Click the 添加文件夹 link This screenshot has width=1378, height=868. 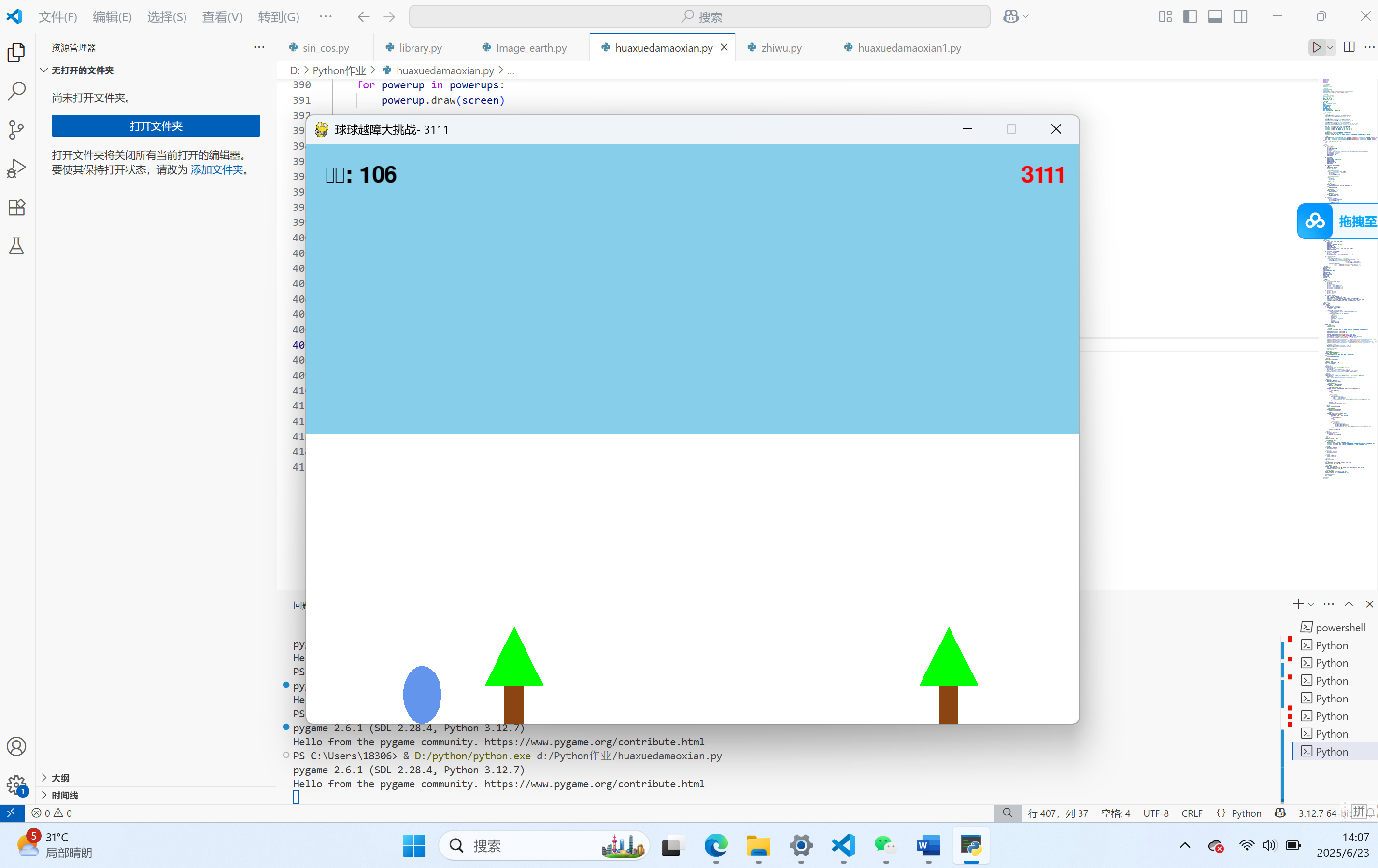216,170
